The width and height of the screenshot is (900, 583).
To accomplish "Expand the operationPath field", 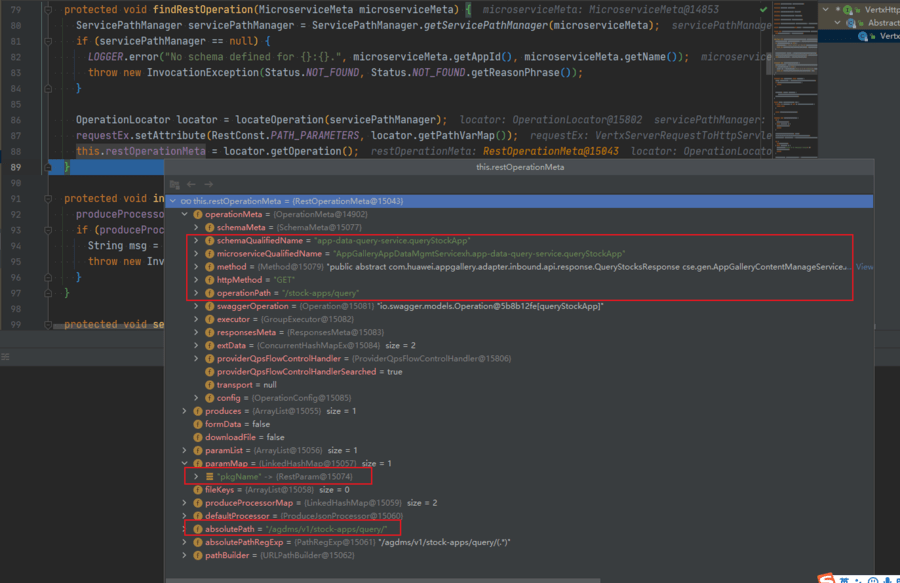I will tap(196, 293).
